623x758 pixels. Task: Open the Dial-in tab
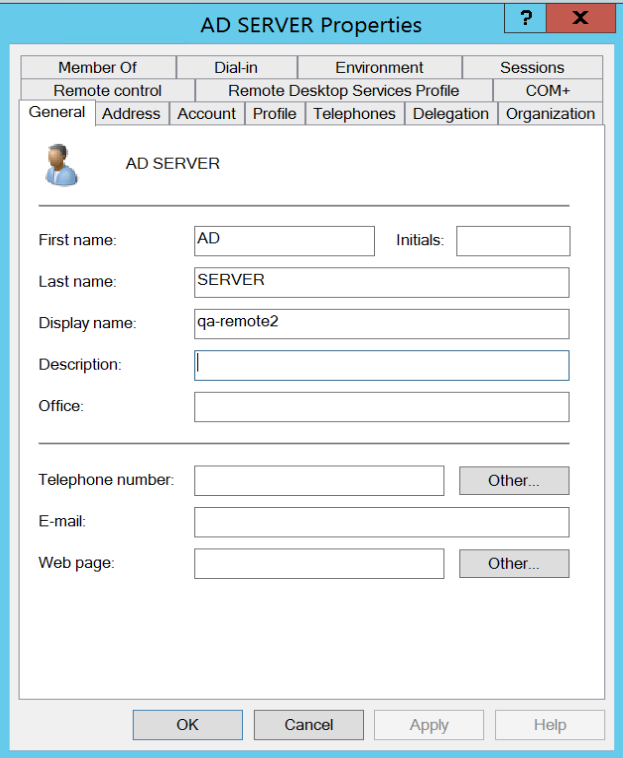click(x=235, y=67)
